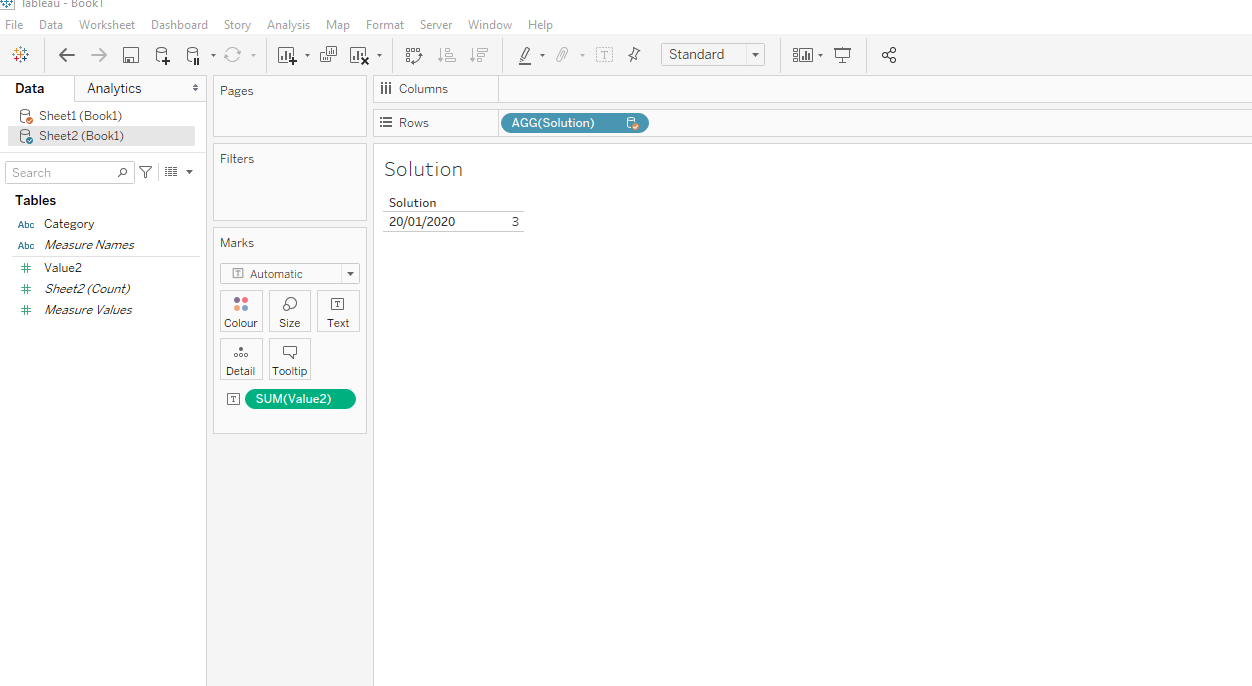1252x686 pixels.
Task: Open the Data pane tab menu arrow
Action: coord(196,88)
